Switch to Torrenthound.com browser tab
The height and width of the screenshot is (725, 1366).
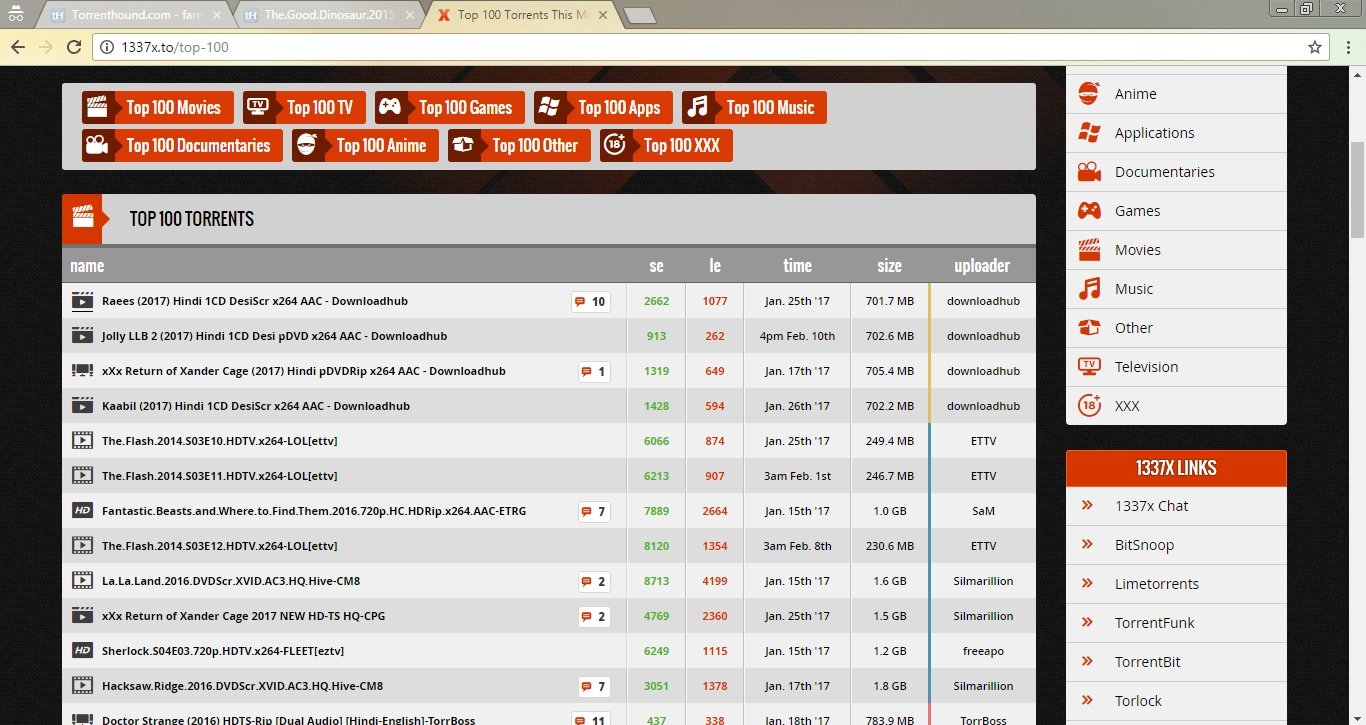coord(135,15)
